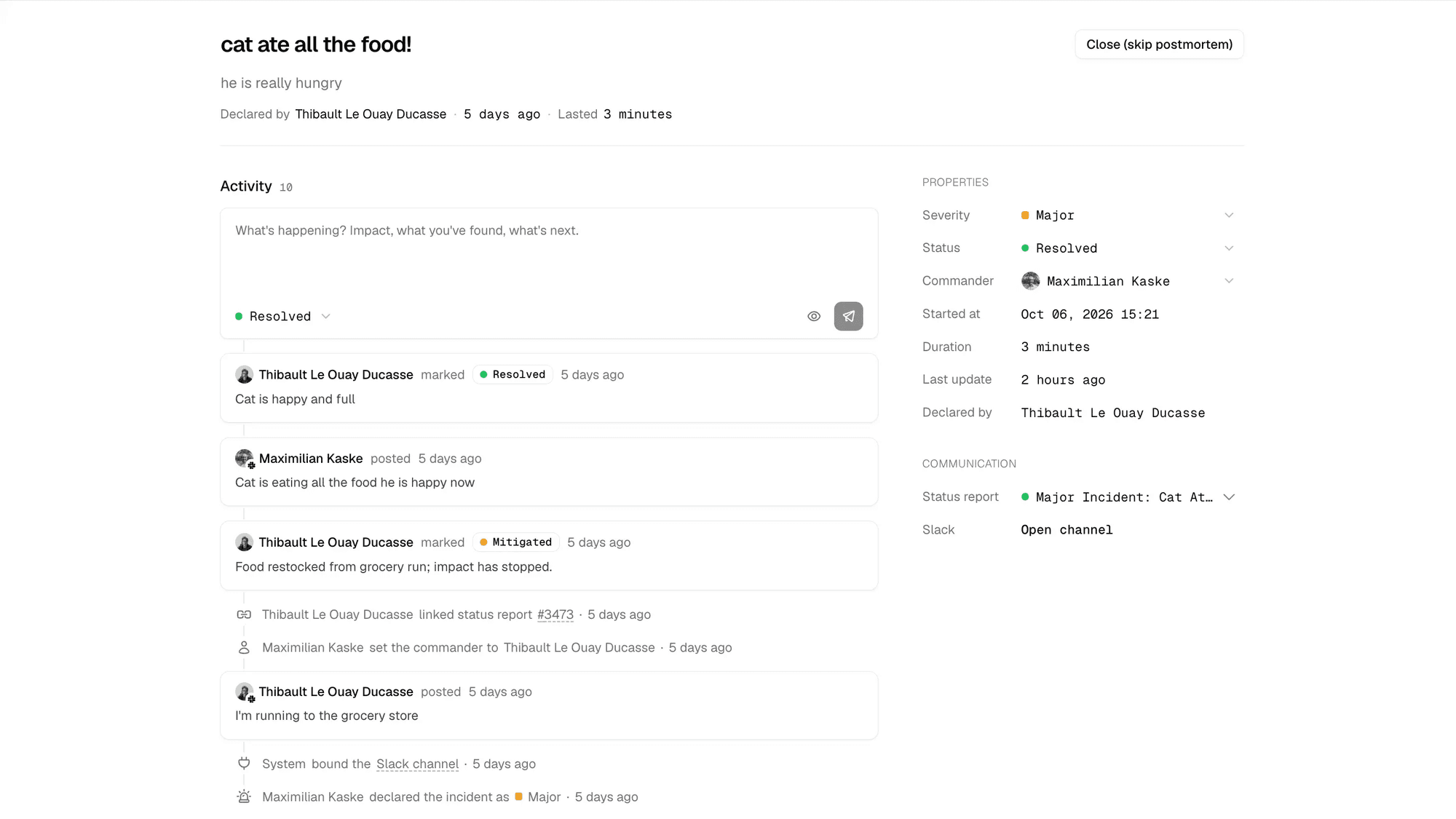Click the Started at value Oct 06, 2026 15:21

[x=1090, y=314]
